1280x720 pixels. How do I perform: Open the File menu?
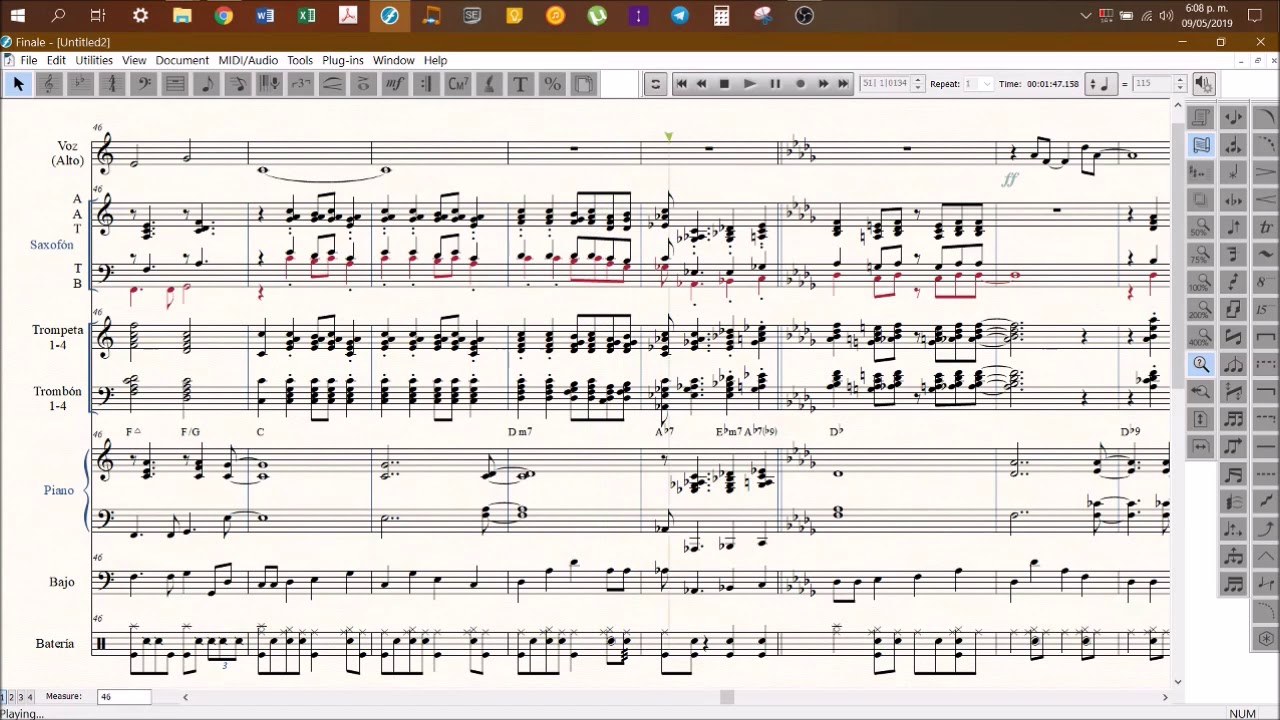click(29, 60)
